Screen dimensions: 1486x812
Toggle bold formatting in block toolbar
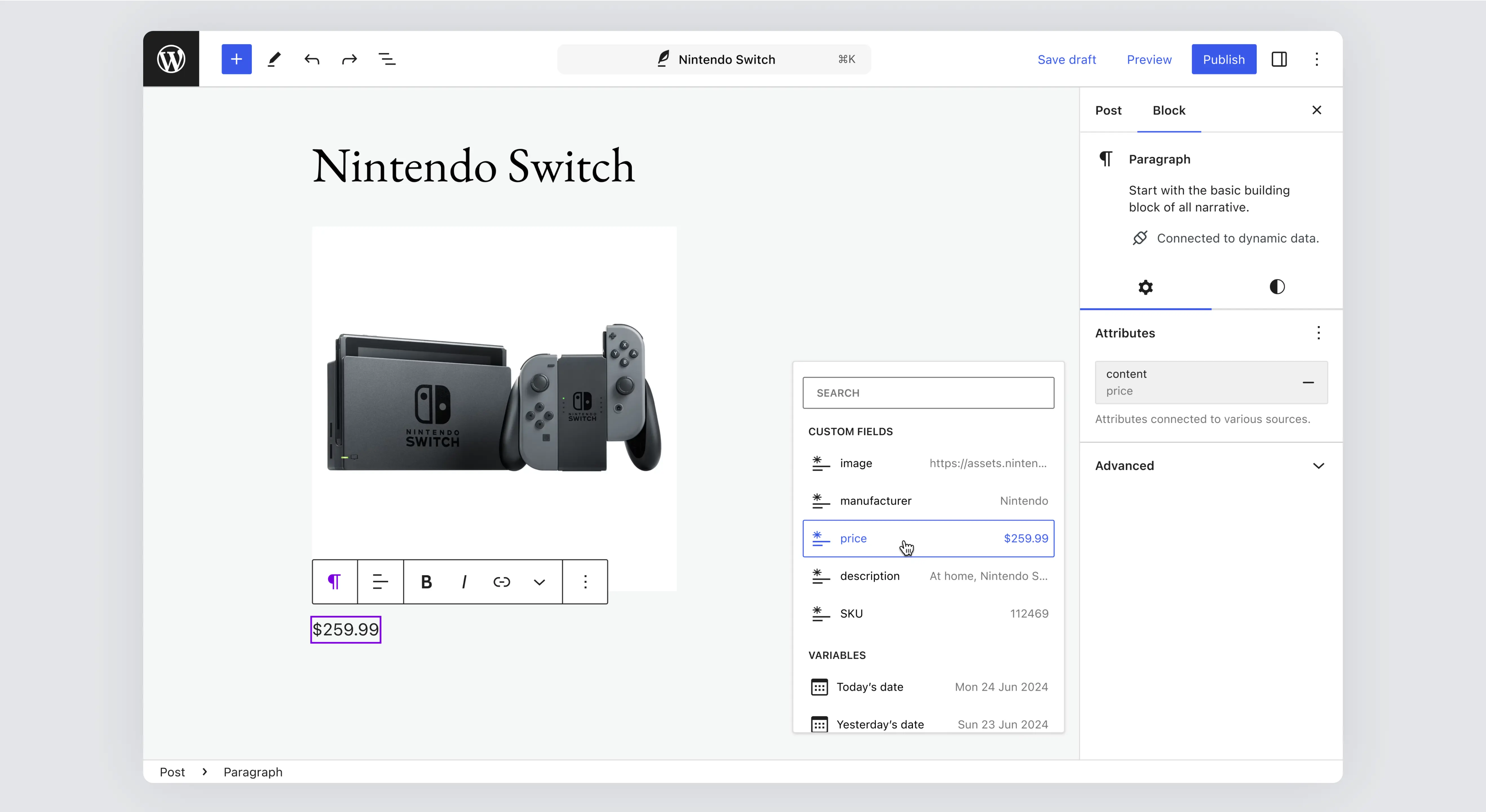click(426, 582)
